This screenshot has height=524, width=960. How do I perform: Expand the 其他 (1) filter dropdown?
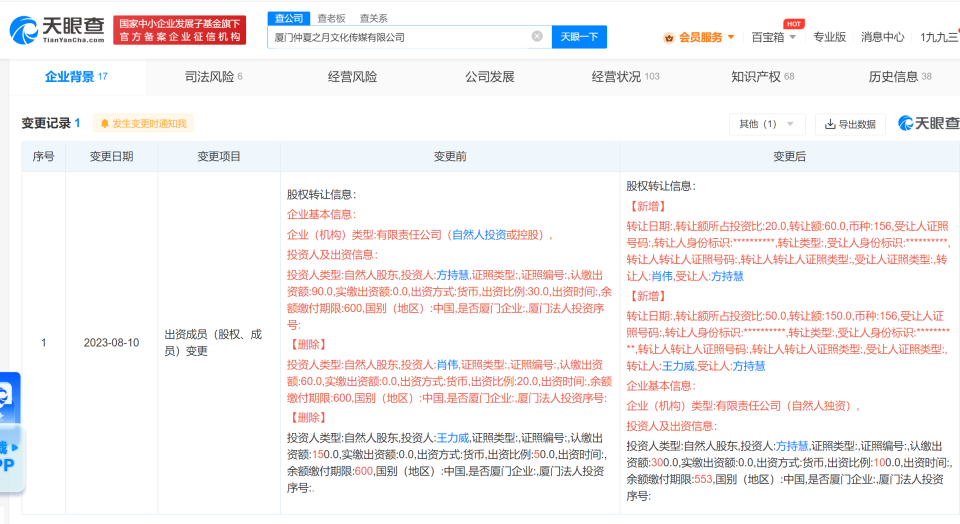(x=766, y=124)
